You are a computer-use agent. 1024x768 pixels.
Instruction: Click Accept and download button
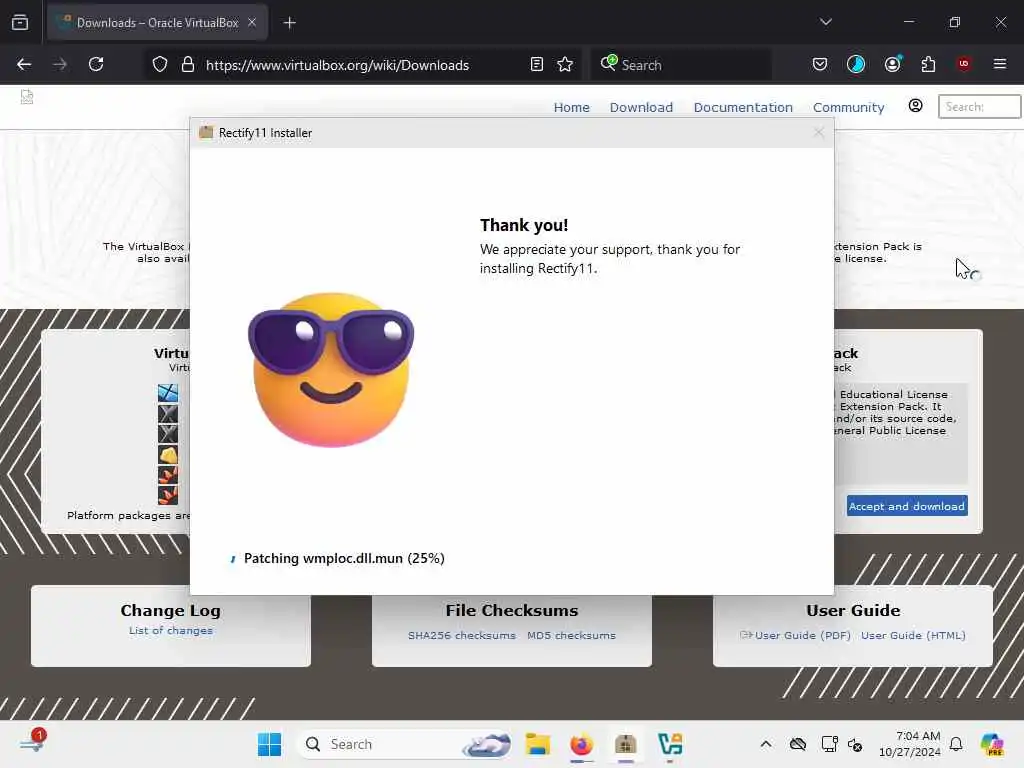click(x=907, y=506)
